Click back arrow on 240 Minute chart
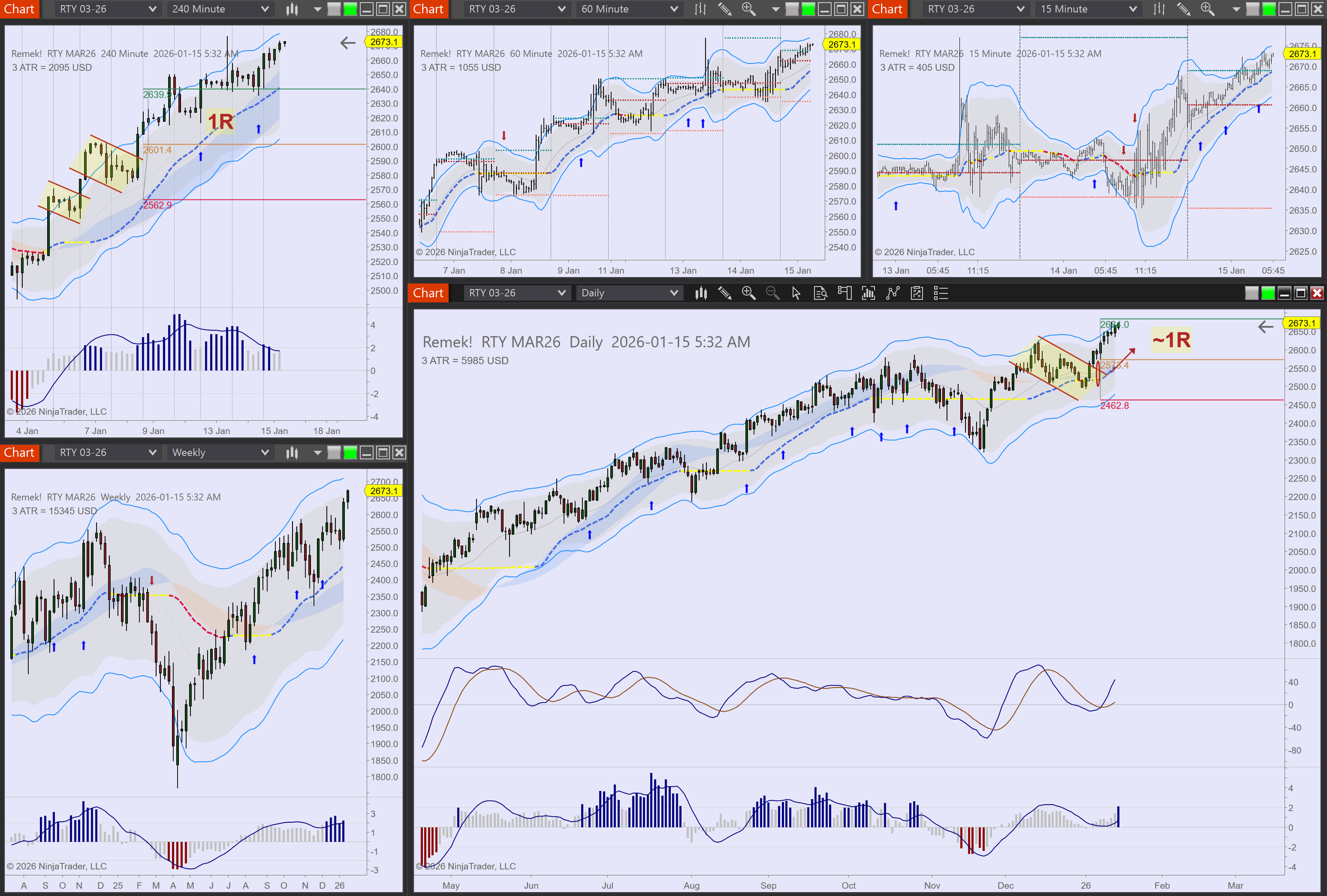Image resolution: width=1327 pixels, height=896 pixels. [x=347, y=43]
